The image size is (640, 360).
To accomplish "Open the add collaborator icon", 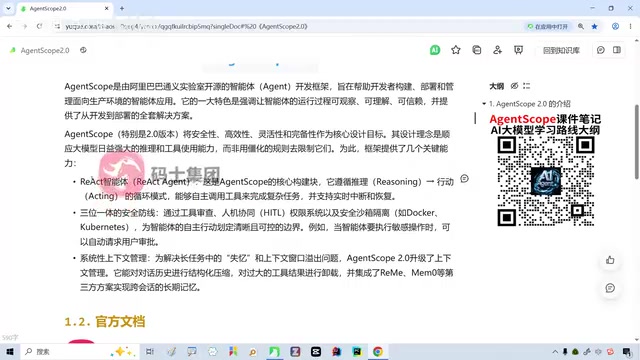I will [497, 50].
